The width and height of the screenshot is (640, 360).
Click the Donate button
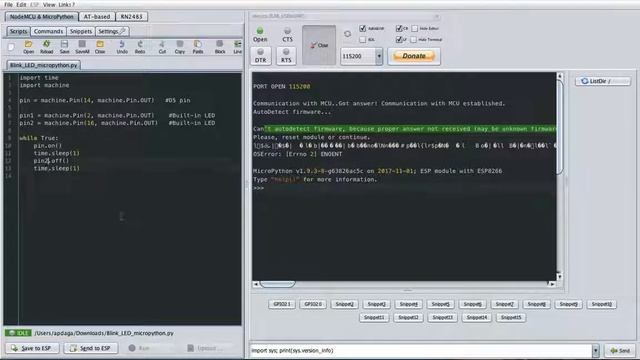pyautogui.click(x=414, y=56)
